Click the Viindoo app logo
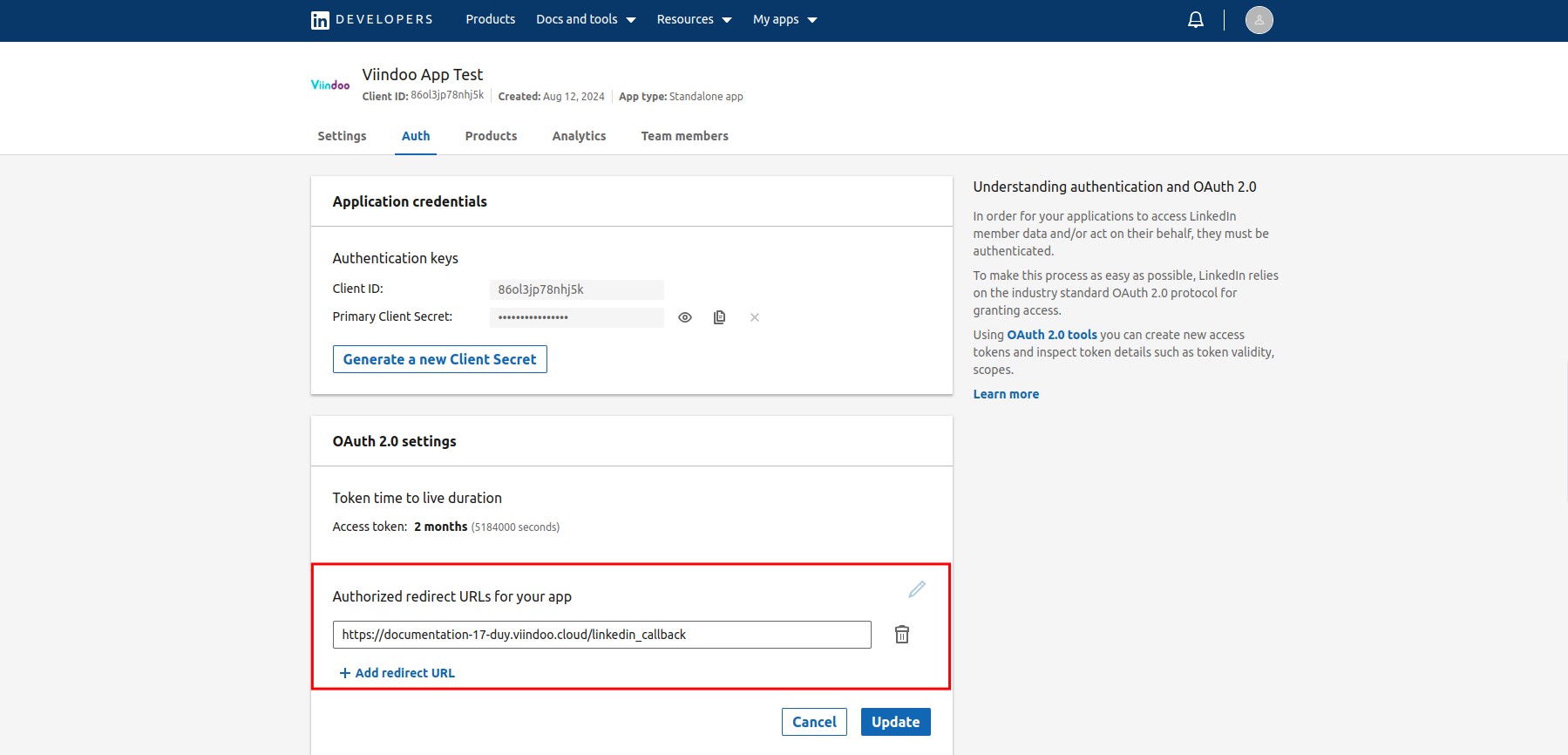The height and width of the screenshot is (755, 1568). tap(330, 85)
